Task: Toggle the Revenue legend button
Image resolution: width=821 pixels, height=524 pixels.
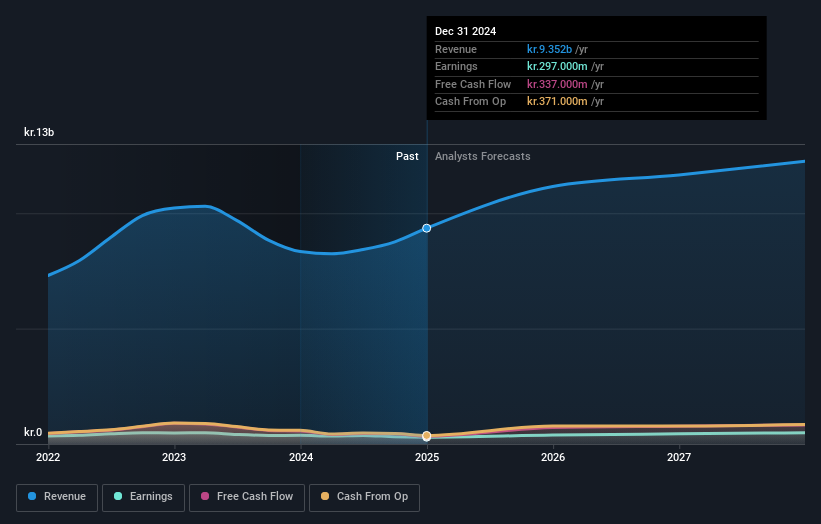Action: click(57, 497)
